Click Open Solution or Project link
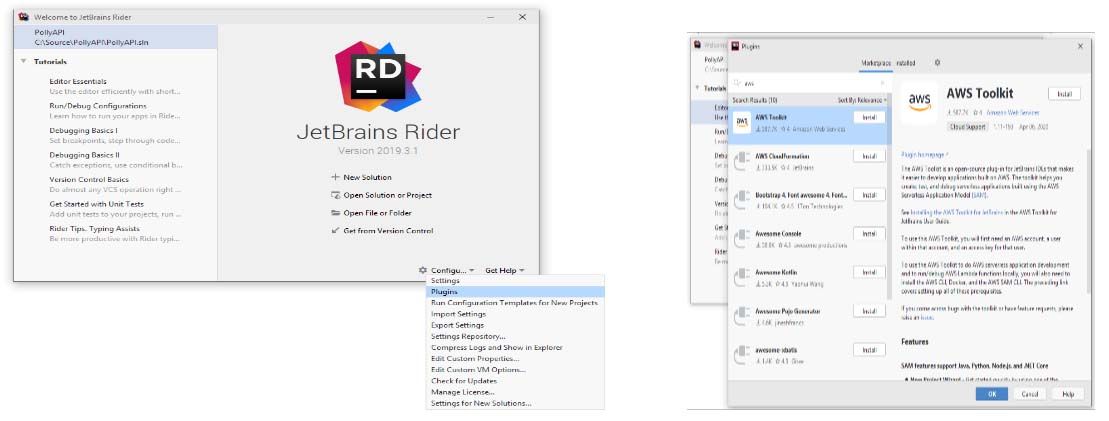 point(388,195)
